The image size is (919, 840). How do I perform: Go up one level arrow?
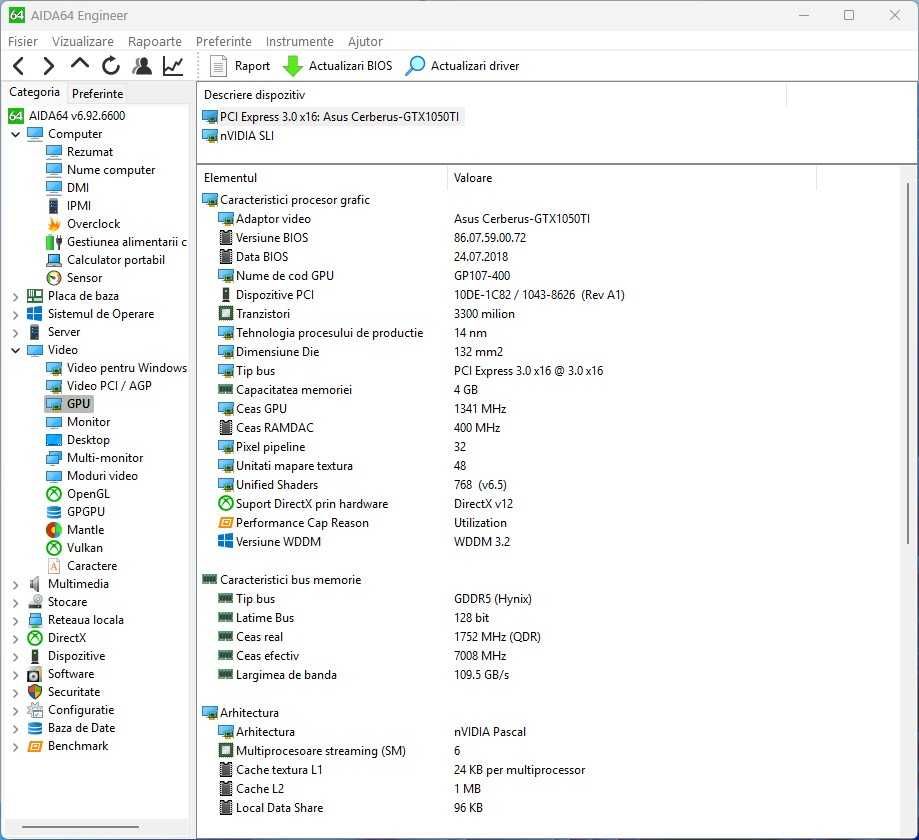tap(80, 64)
